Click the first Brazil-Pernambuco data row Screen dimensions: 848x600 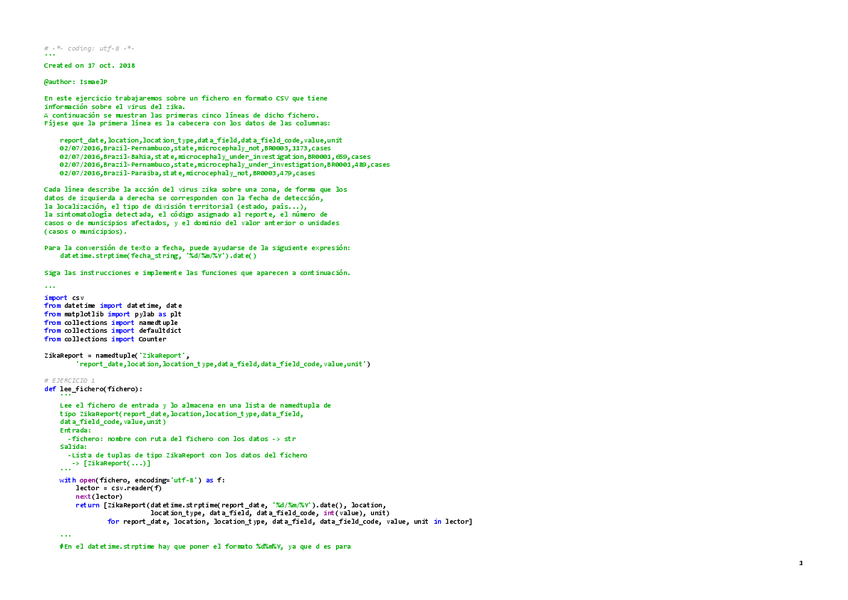[195, 148]
